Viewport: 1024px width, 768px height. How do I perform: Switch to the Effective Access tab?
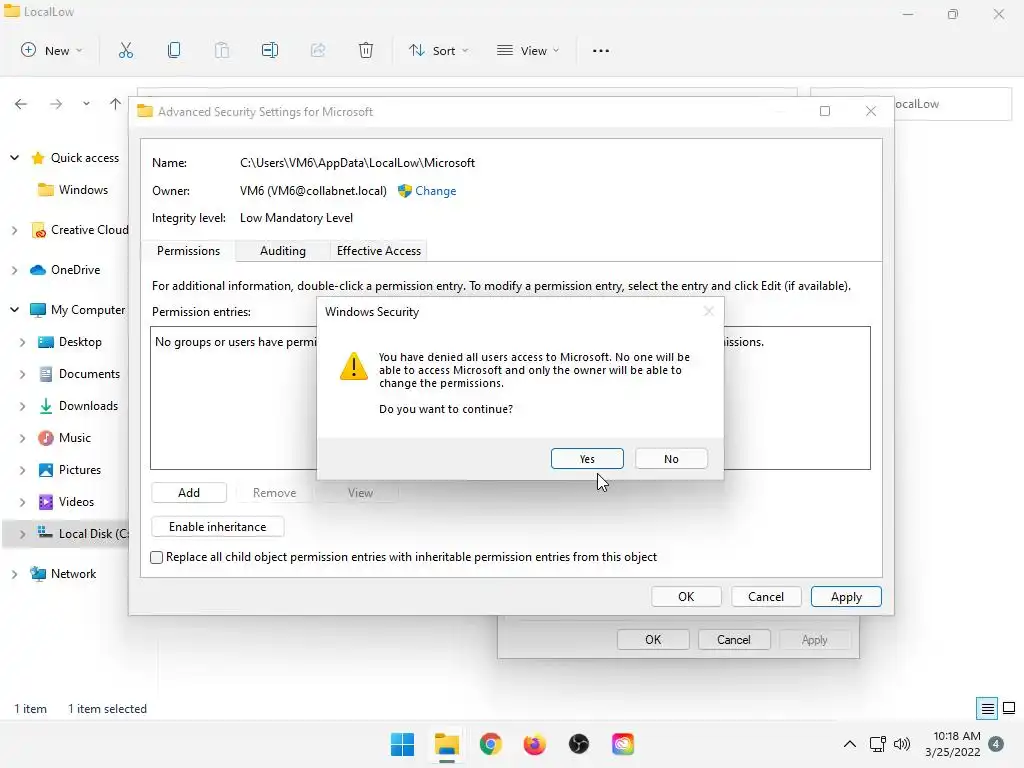coord(379,251)
